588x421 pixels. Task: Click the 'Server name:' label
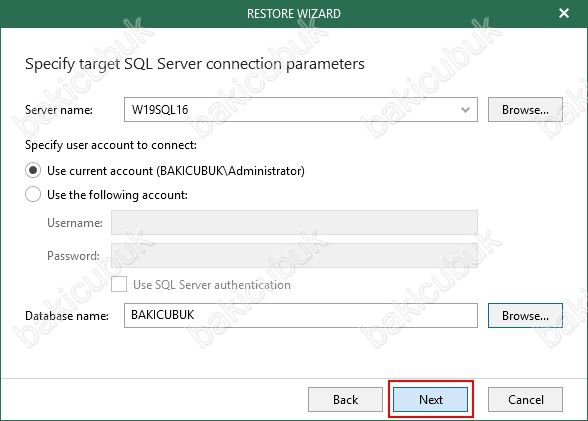click(x=59, y=110)
